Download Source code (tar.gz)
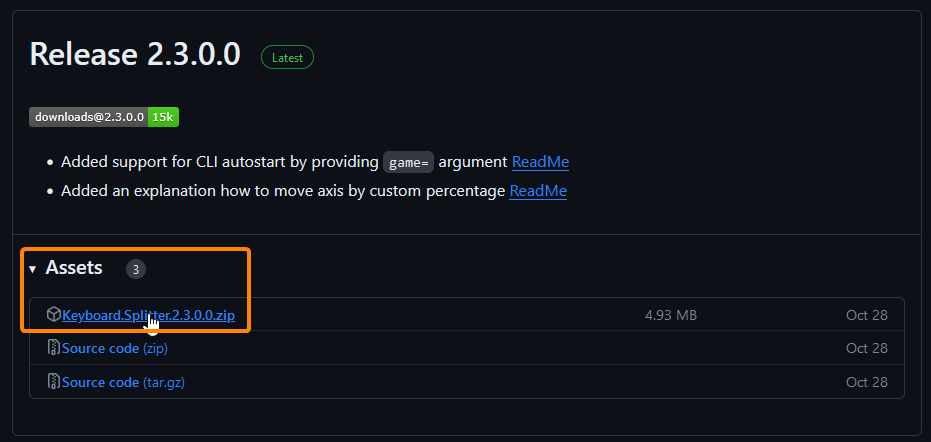This screenshot has height=442, width=931. 123,382
